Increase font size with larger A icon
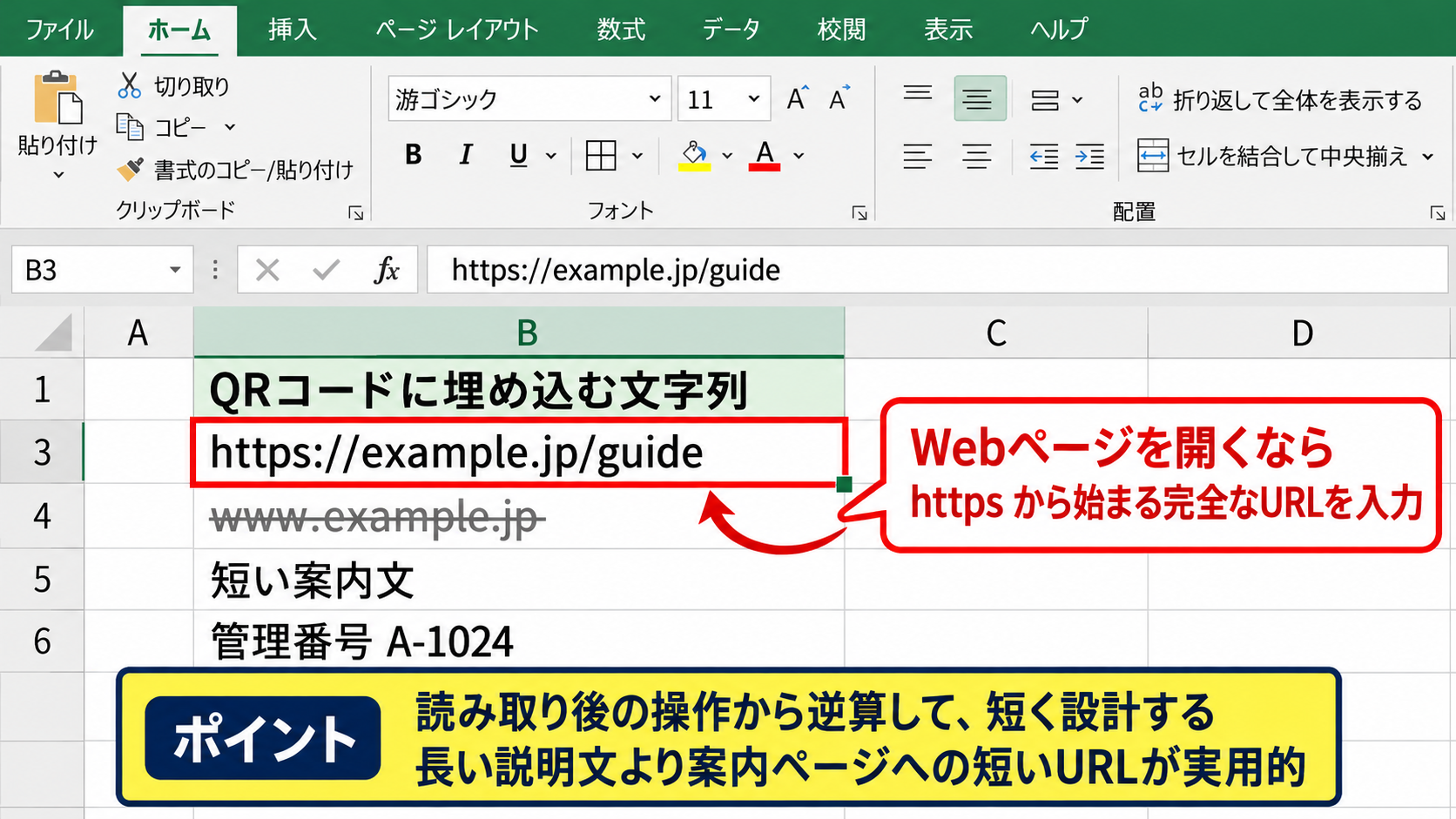The width and height of the screenshot is (1456, 819). click(x=797, y=98)
